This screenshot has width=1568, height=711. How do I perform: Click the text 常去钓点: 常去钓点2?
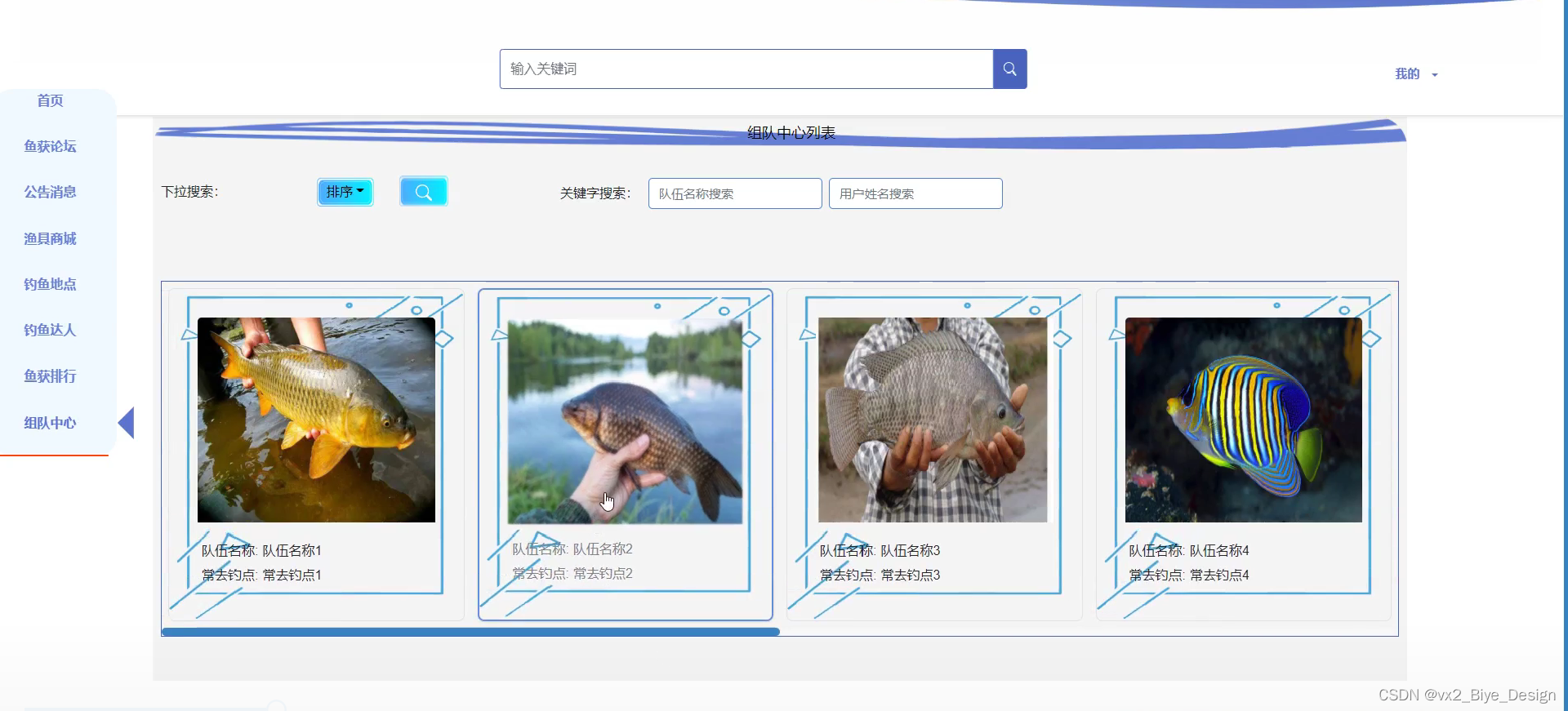click(572, 574)
